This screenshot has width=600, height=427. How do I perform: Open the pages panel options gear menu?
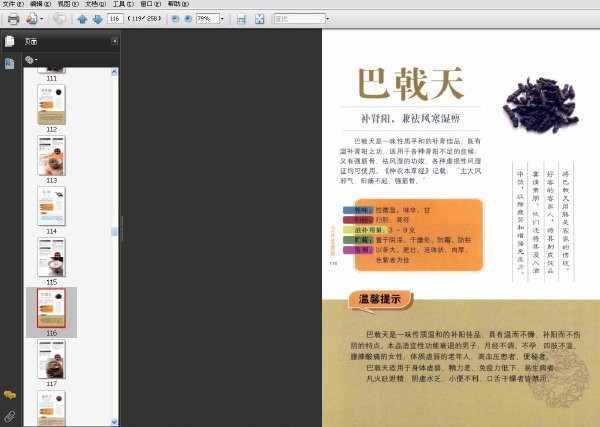coord(31,60)
